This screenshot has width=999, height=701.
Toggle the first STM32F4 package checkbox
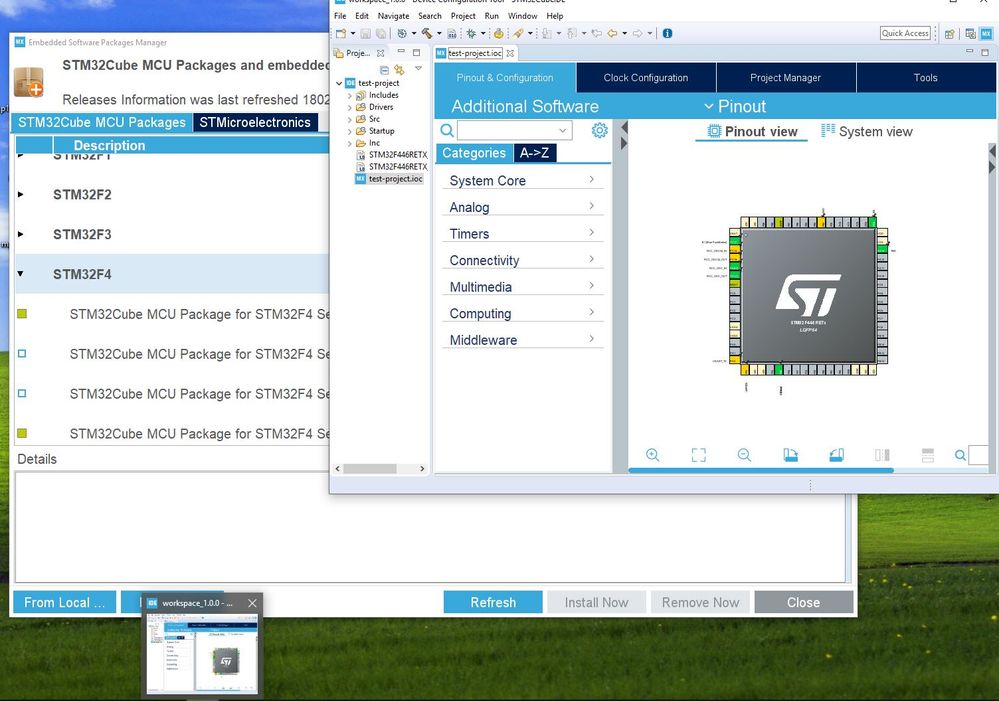point(22,314)
